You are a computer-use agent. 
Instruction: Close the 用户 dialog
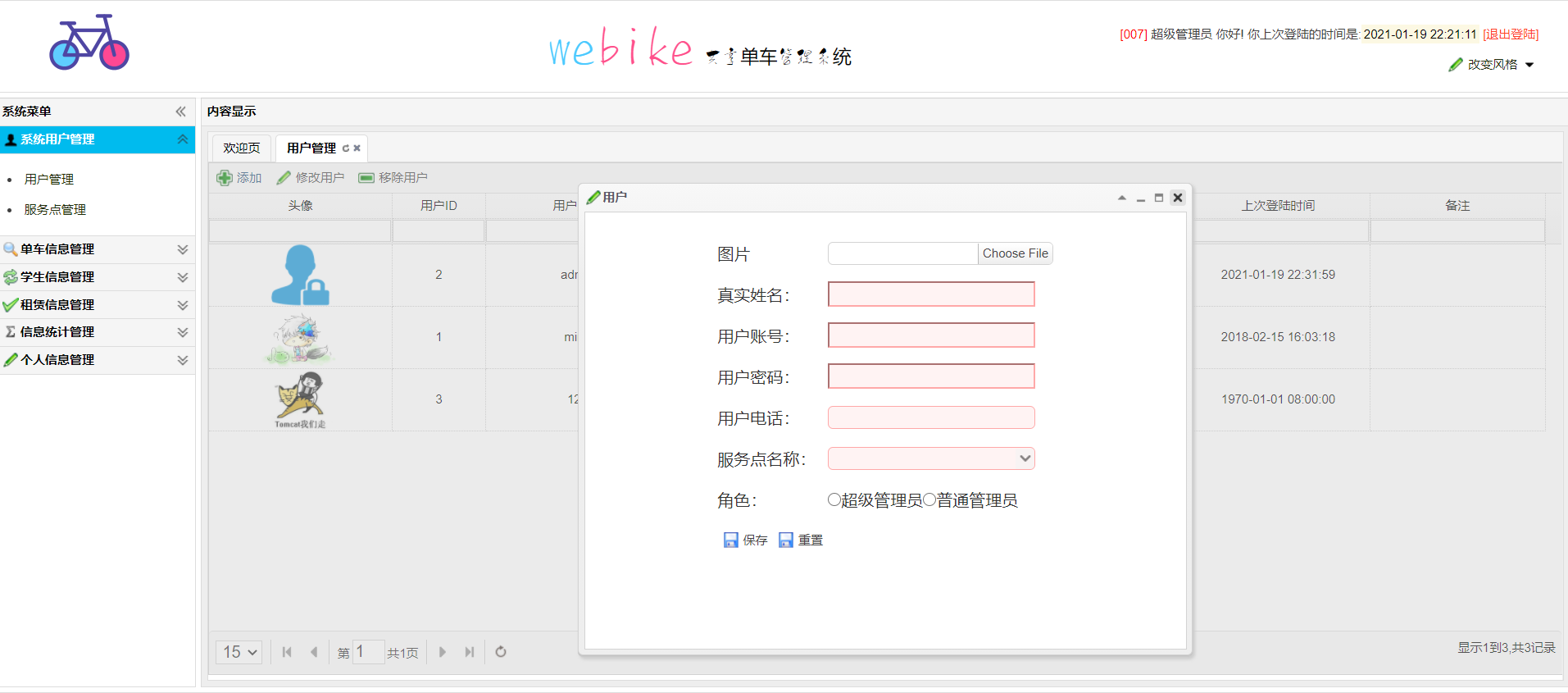pyautogui.click(x=1178, y=198)
